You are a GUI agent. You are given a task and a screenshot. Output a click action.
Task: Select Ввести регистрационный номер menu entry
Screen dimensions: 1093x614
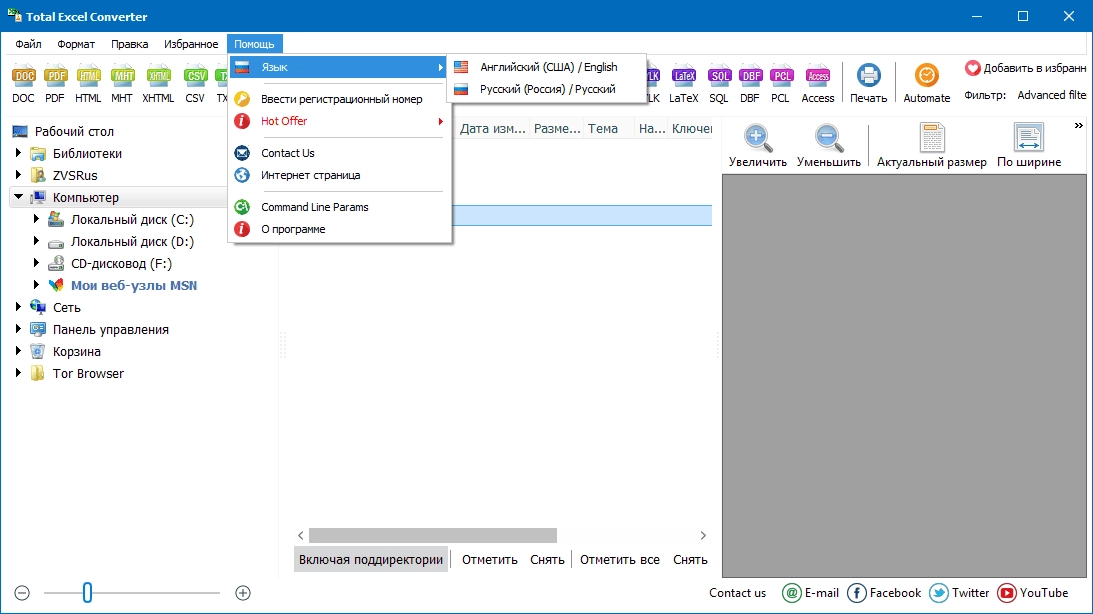(x=339, y=99)
